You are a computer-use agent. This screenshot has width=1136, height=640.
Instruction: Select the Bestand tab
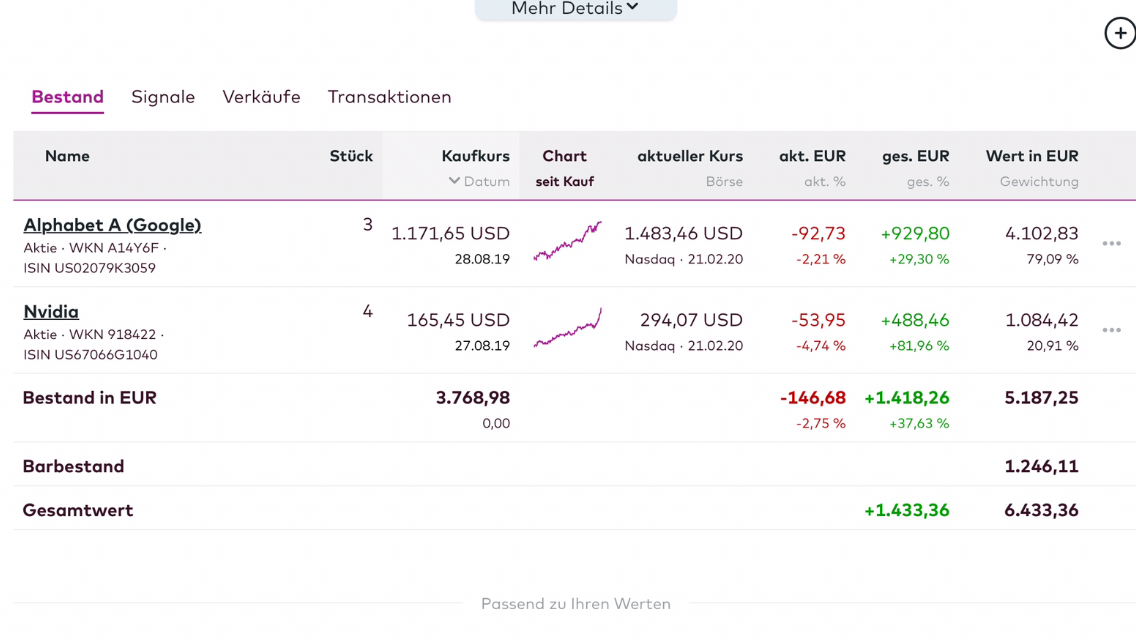[x=67, y=97]
